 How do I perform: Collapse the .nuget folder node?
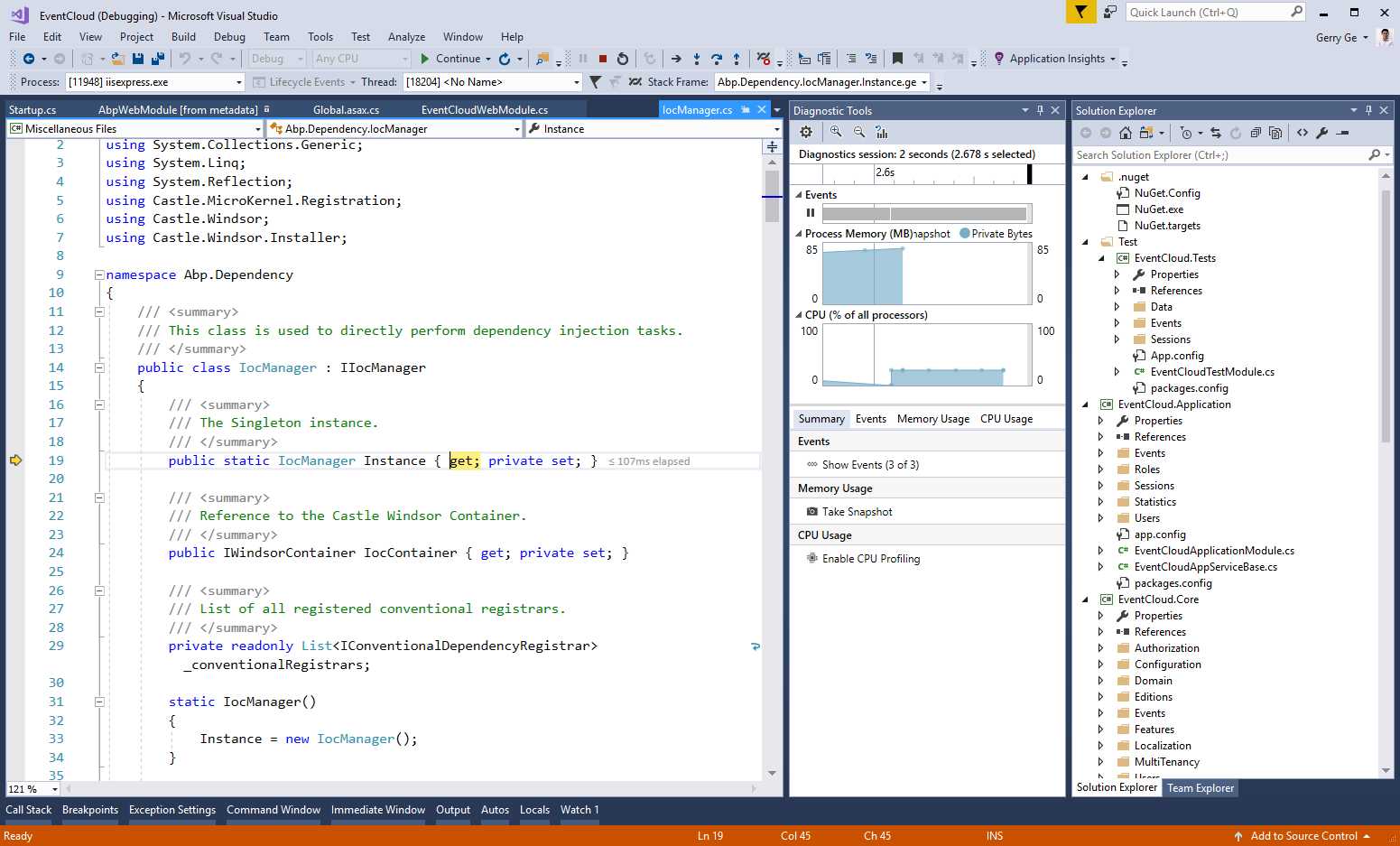tap(1085, 177)
